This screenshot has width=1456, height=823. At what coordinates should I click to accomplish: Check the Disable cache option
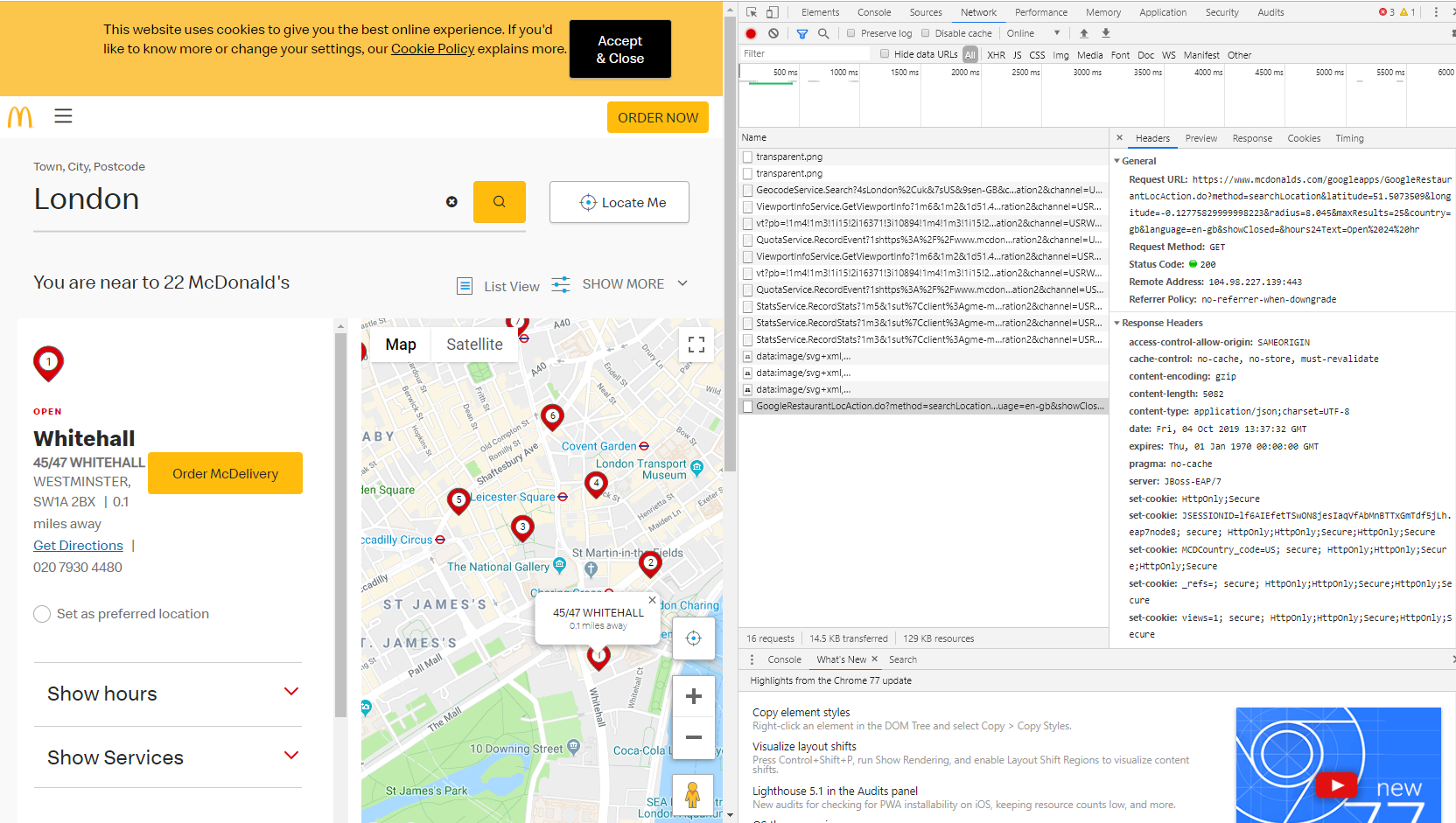pyautogui.click(x=926, y=33)
